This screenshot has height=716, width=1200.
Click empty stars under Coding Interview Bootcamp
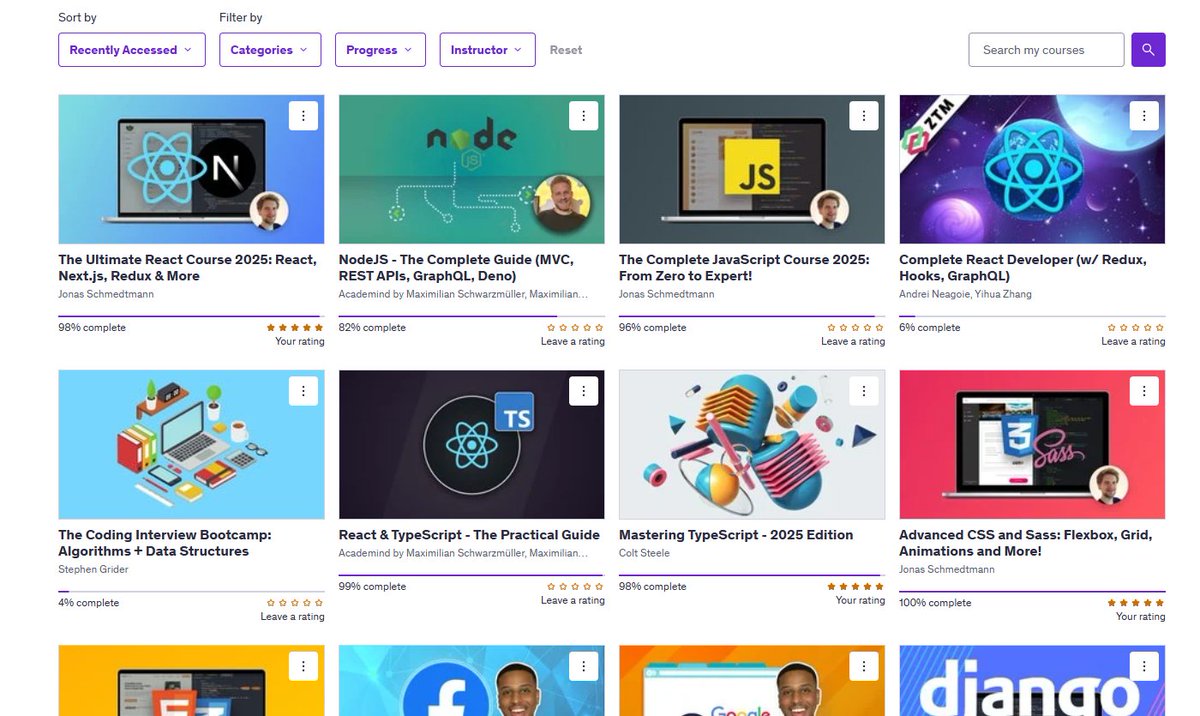295,602
